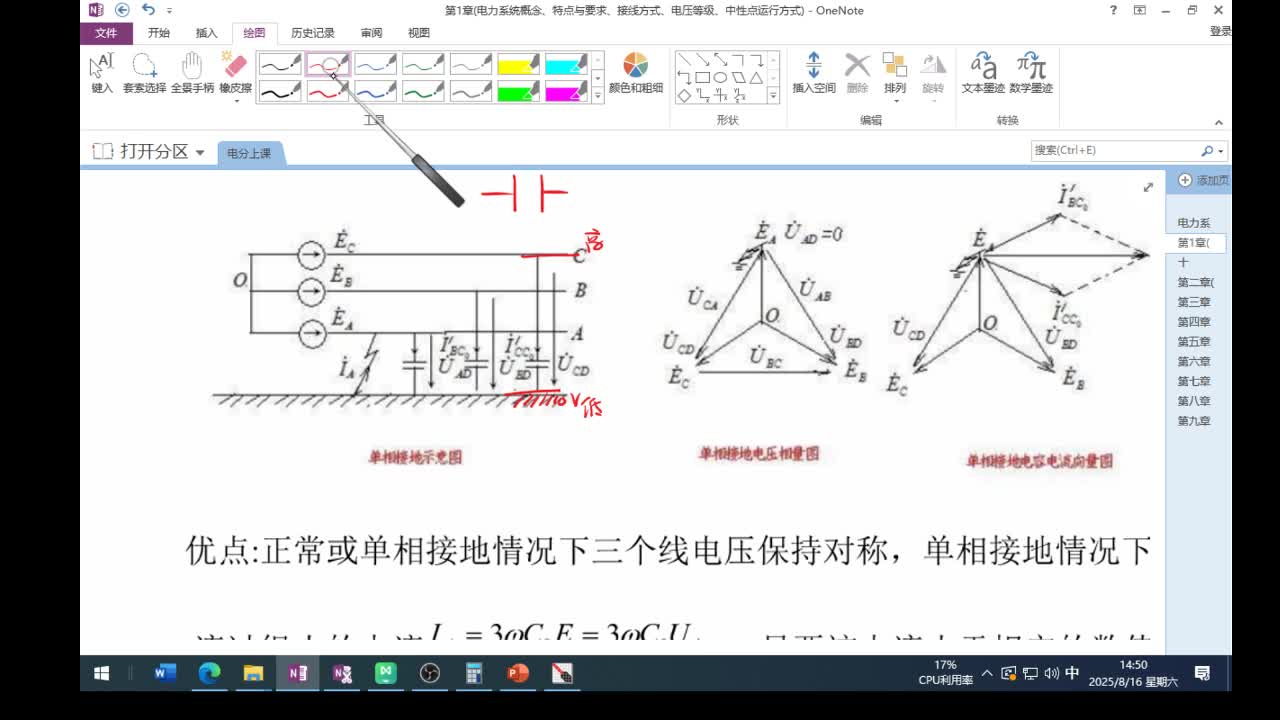Pick the yellow highlighter

coord(519,65)
